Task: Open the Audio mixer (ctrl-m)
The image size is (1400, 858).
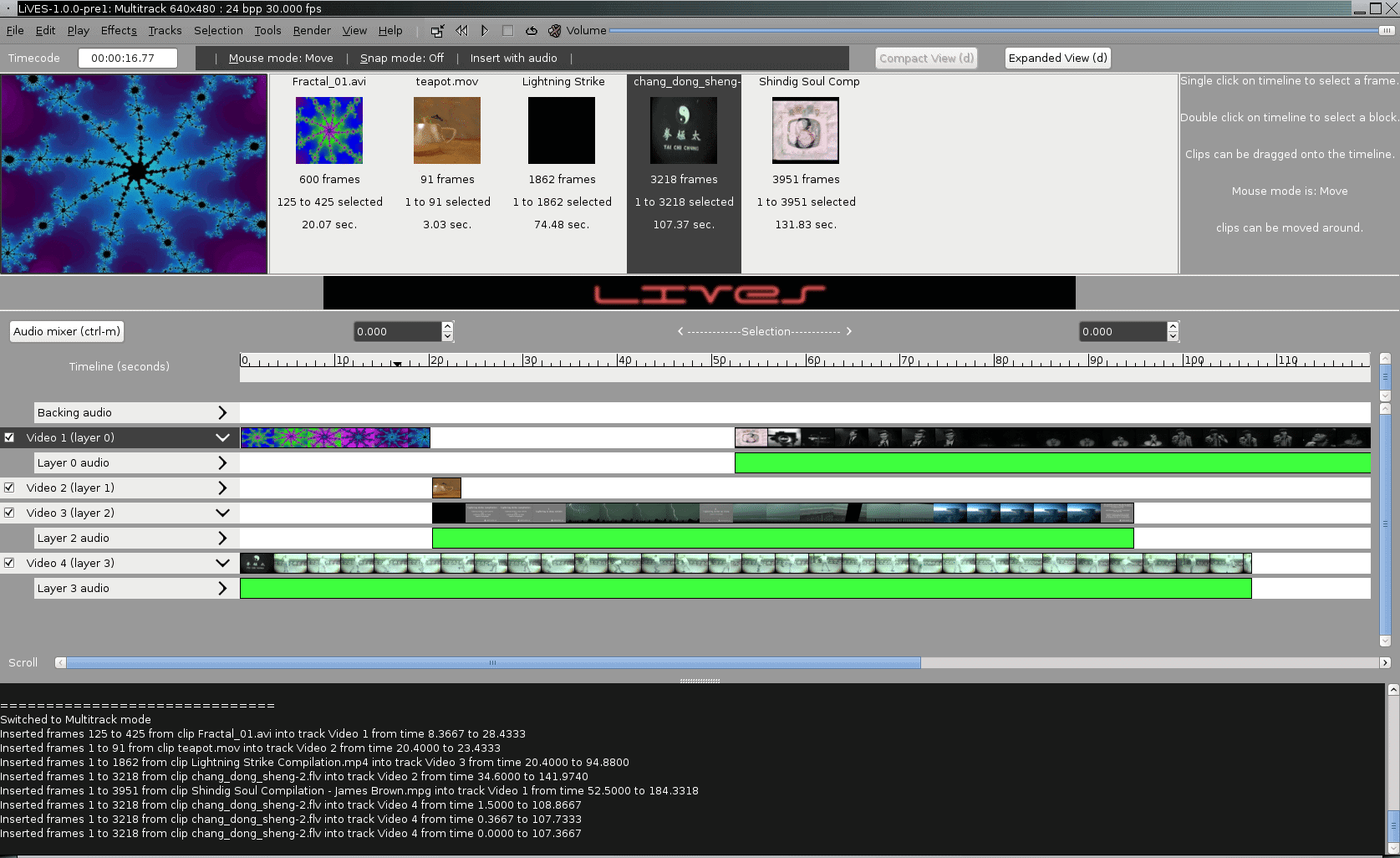Action: (67, 331)
